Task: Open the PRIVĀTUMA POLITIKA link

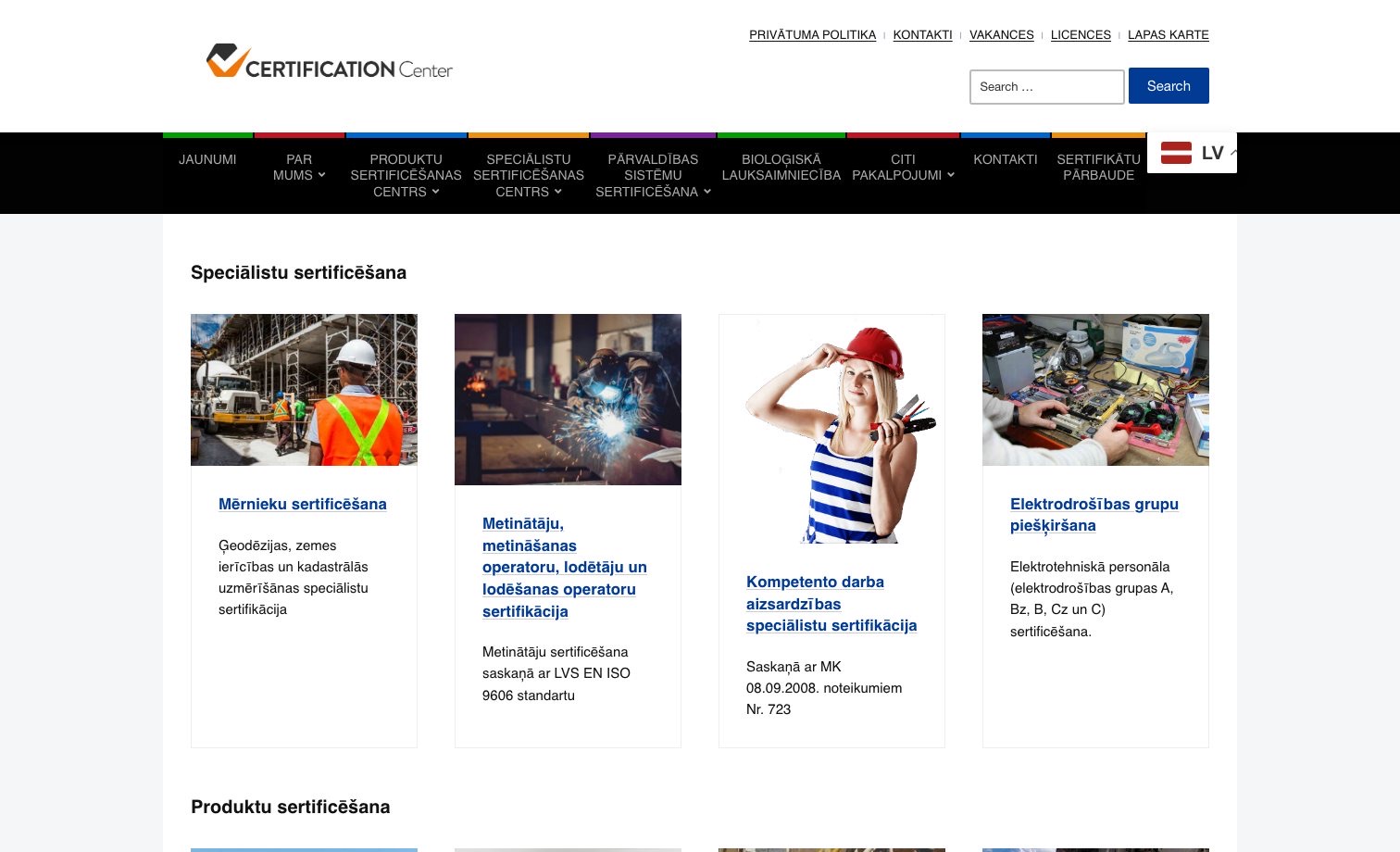Action: coord(812,34)
